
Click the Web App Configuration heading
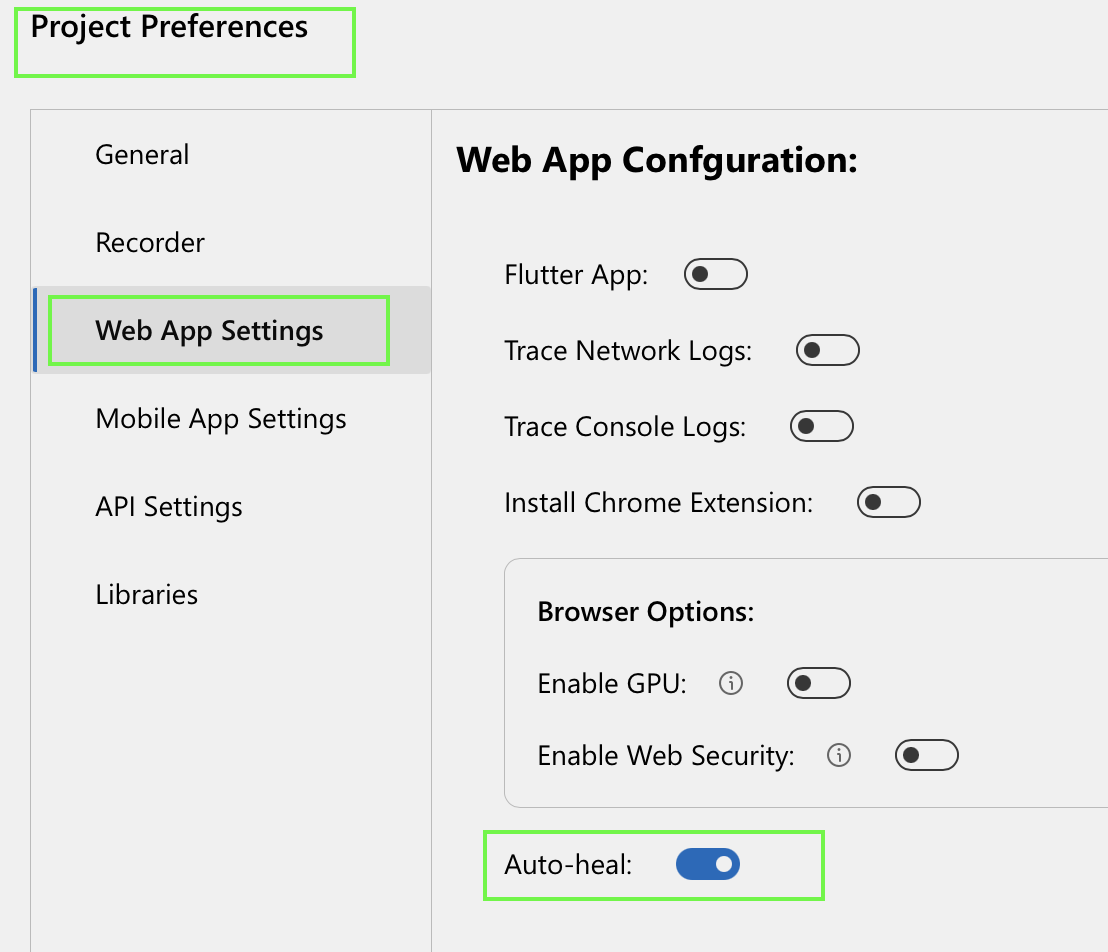coord(657,160)
